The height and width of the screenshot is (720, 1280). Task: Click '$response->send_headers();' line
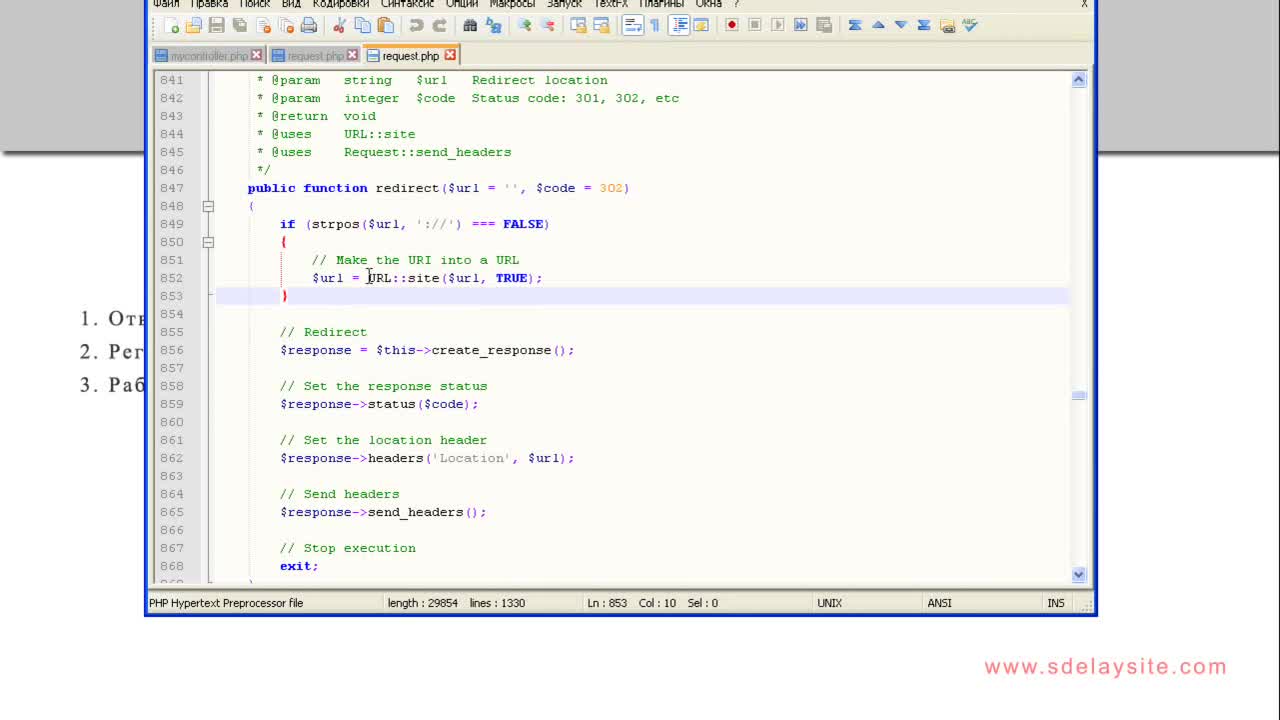pos(383,512)
